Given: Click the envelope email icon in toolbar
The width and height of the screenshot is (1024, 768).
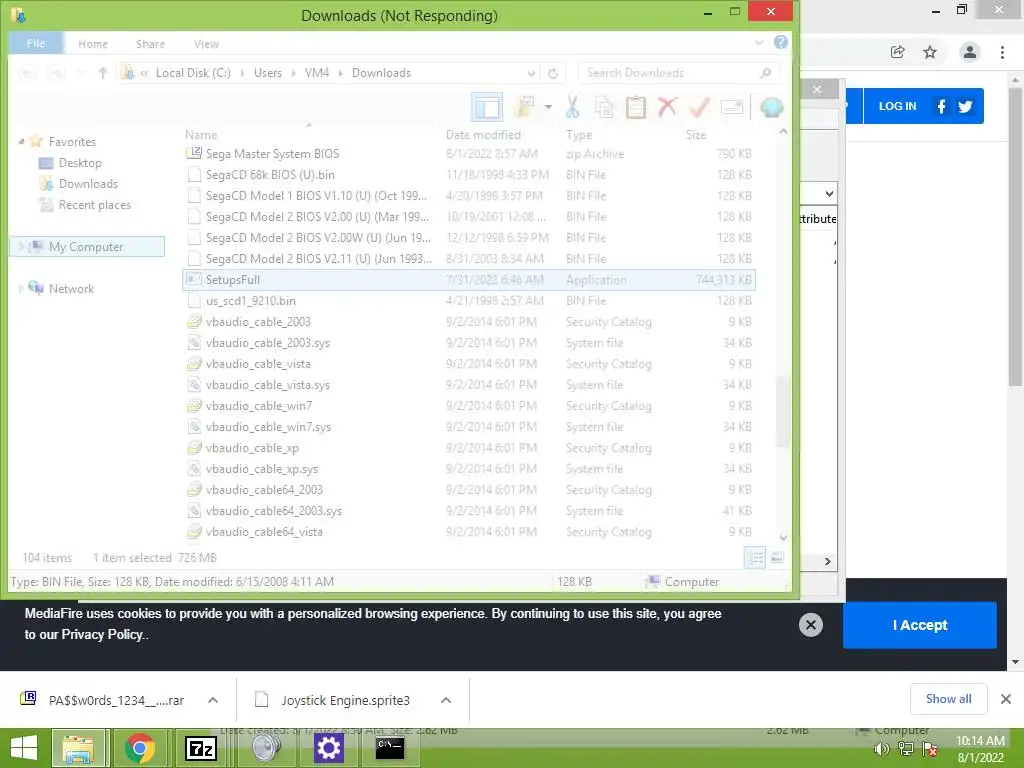Looking at the screenshot, I should tap(731, 107).
